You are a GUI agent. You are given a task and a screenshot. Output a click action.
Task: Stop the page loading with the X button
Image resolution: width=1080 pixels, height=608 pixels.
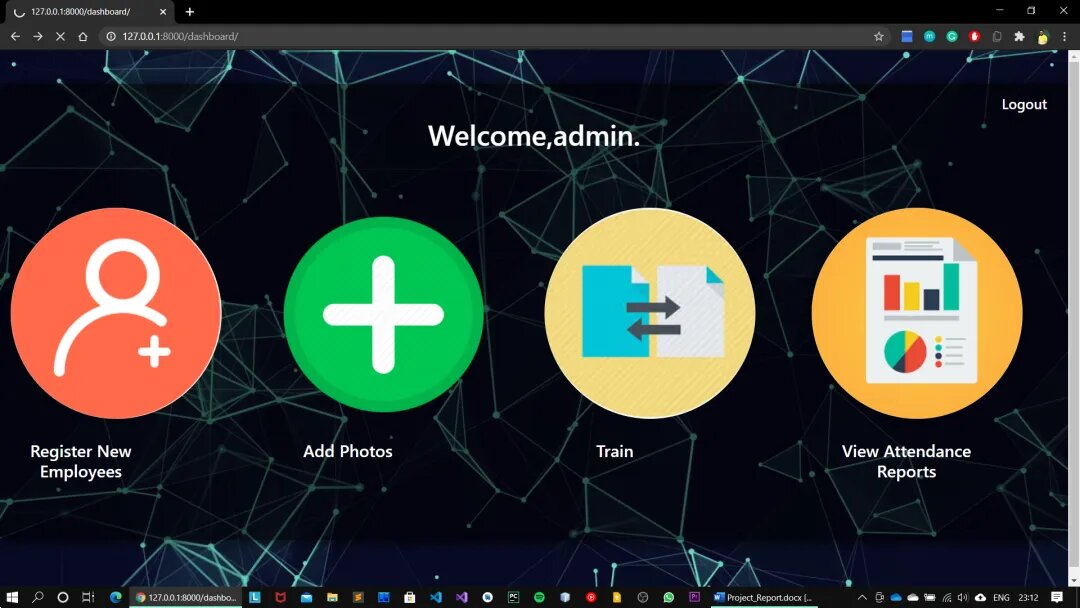point(60,36)
